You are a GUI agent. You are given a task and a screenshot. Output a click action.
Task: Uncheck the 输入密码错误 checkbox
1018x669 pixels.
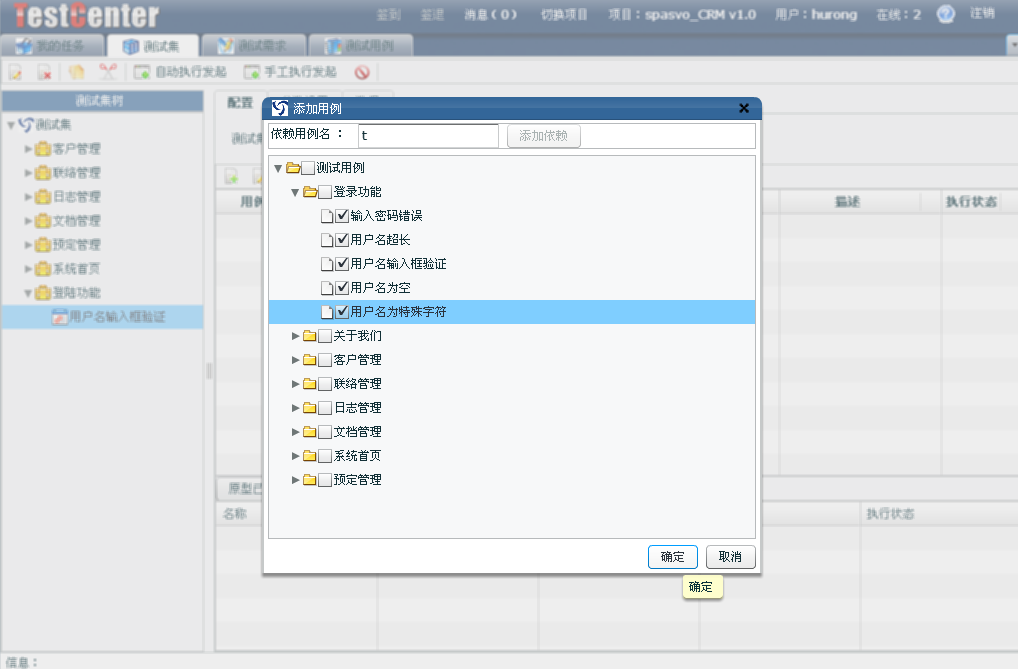(342, 216)
